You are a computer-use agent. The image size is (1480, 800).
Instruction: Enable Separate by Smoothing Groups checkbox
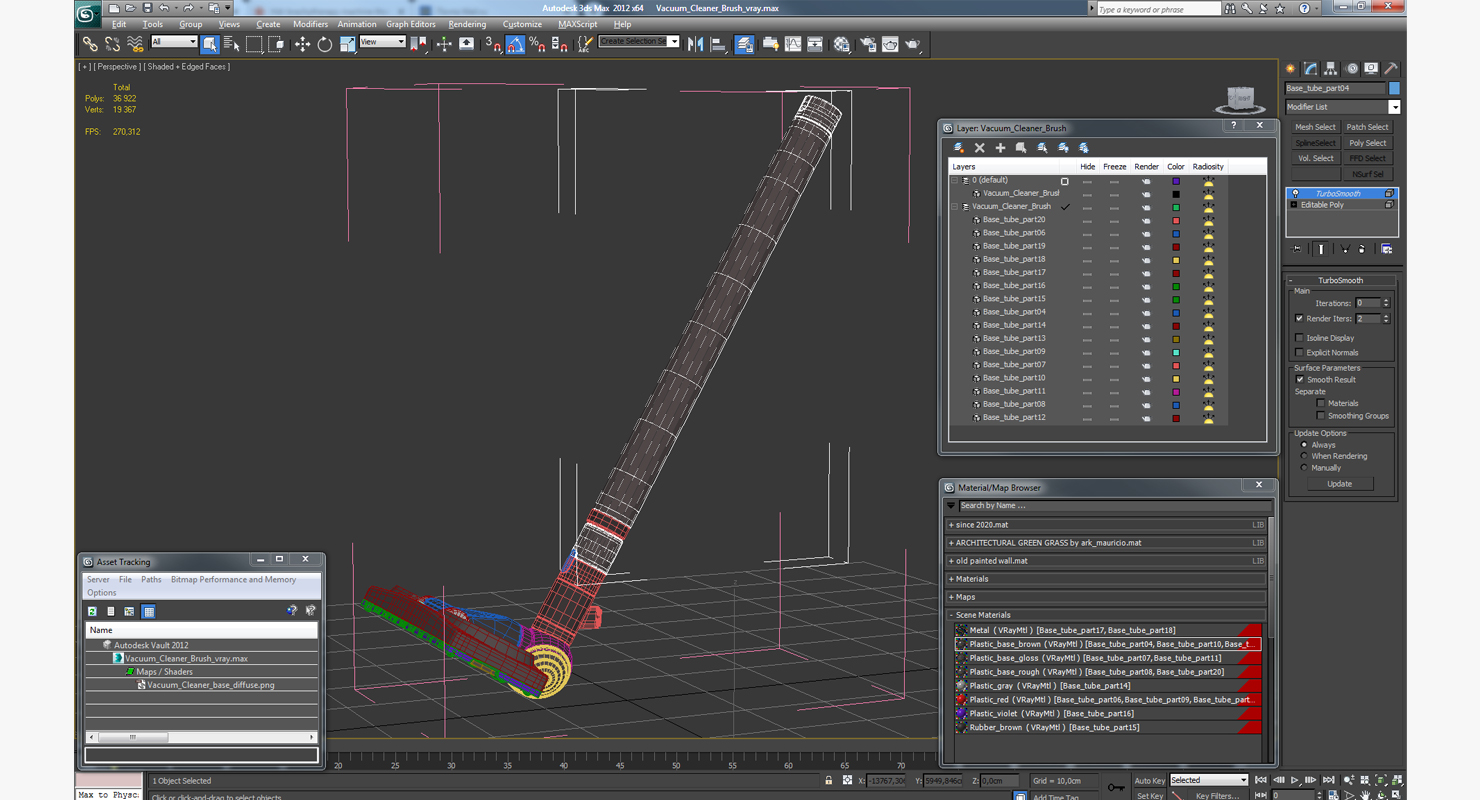click(x=1320, y=416)
